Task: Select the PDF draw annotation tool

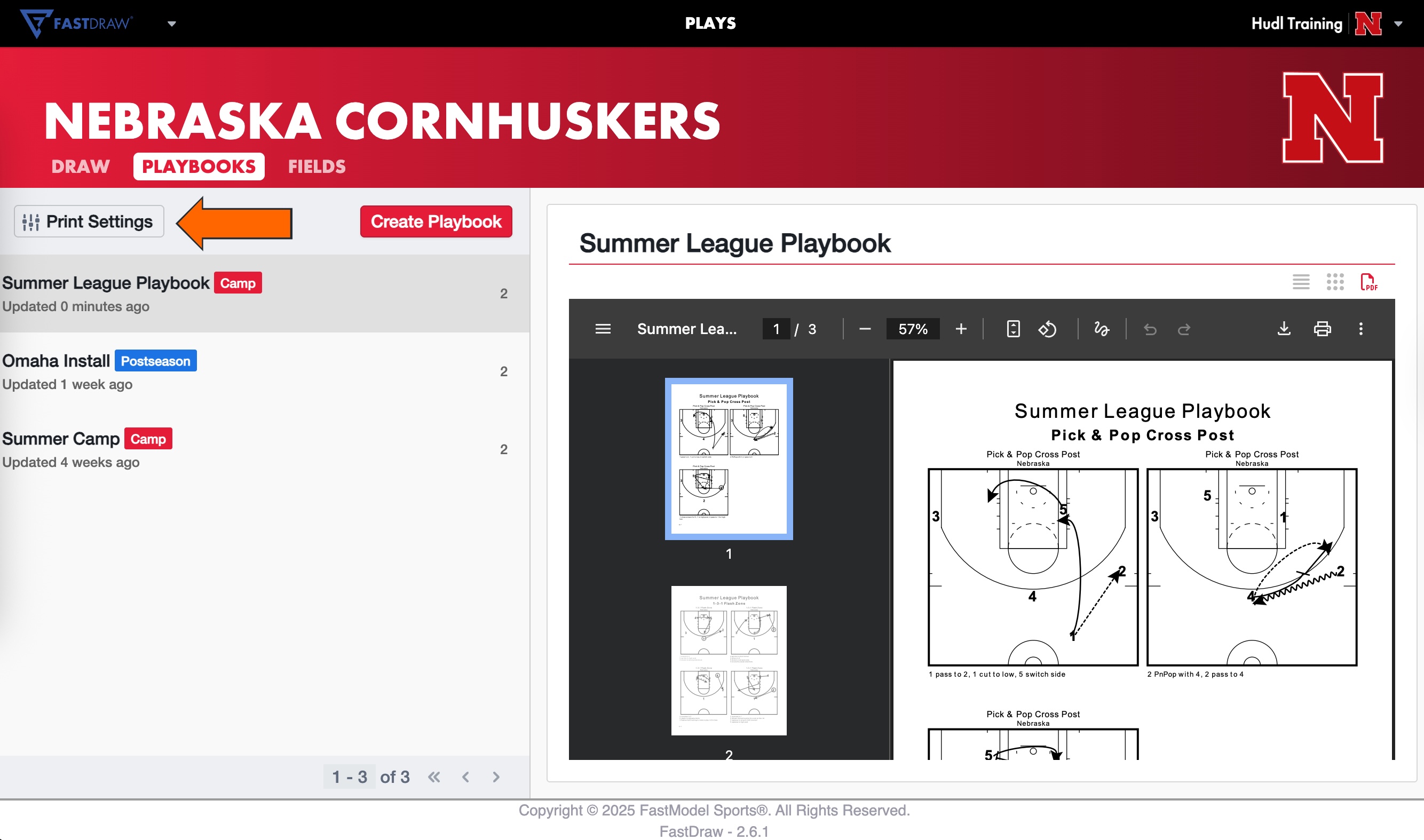Action: [x=1102, y=329]
